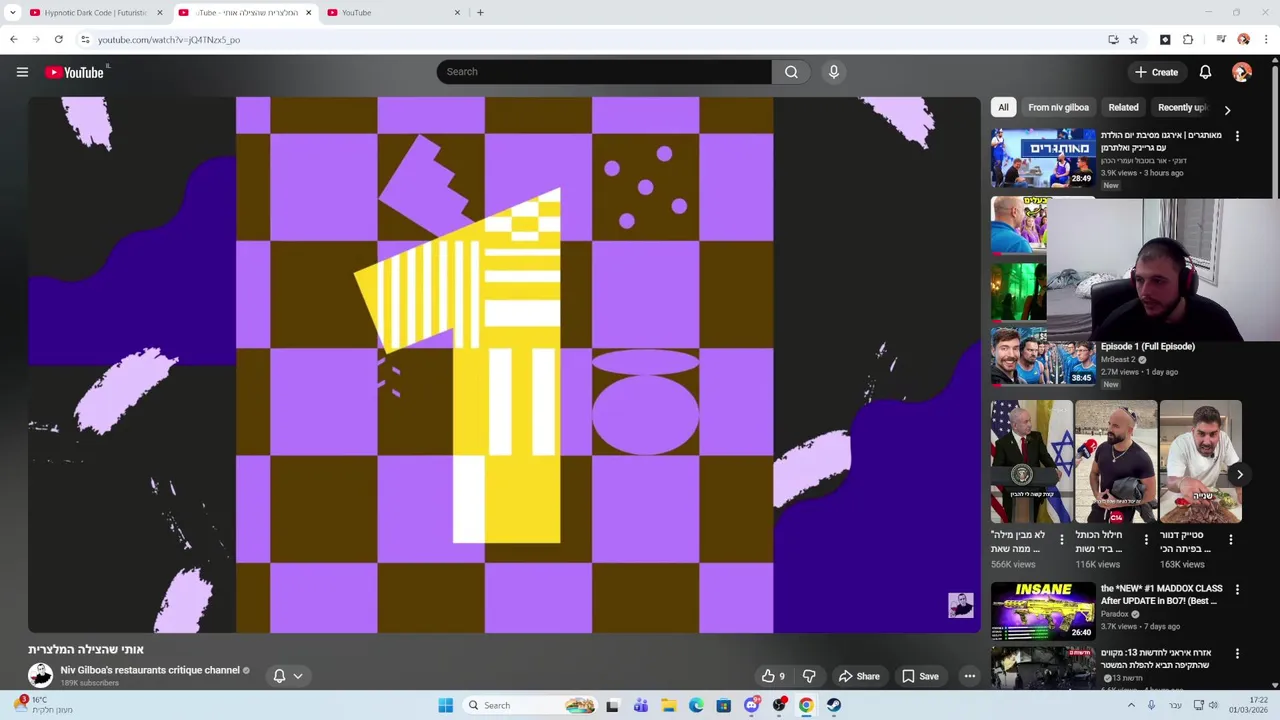
Task: Open options for MADDOX CLASS video
Action: (1237, 590)
